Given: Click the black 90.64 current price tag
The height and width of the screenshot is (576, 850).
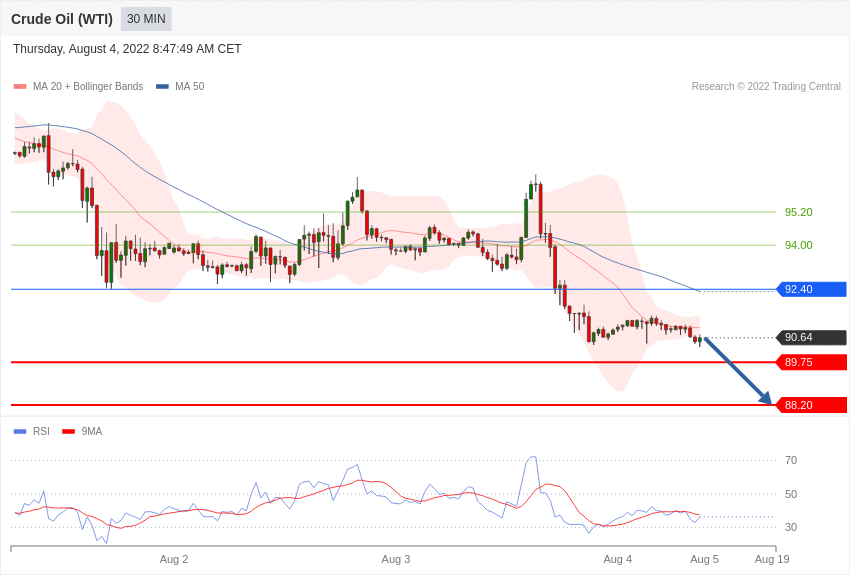Looking at the screenshot, I should pos(812,338).
